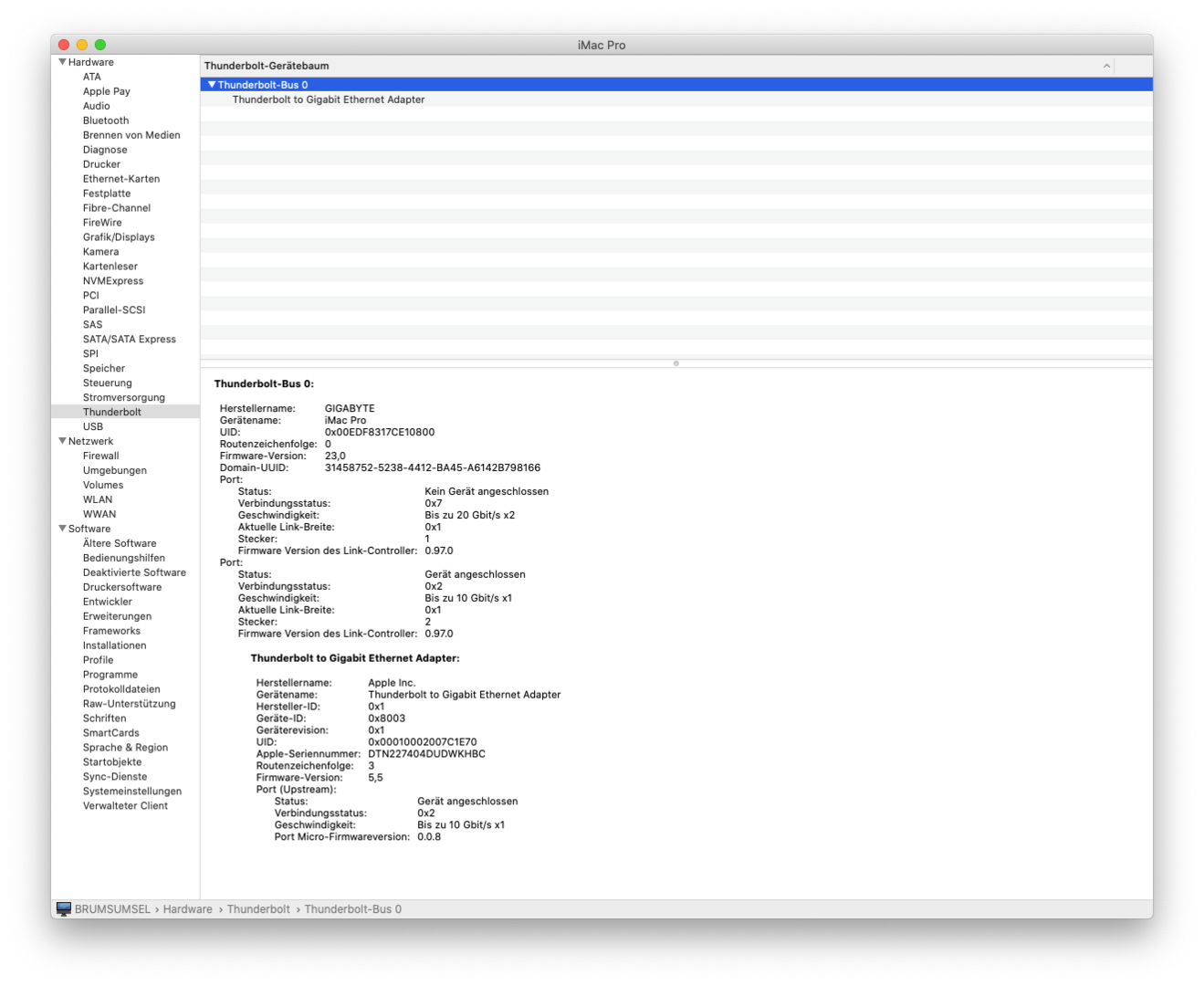Image resolution: width=1204 pixels, height=986 pixels.
Task: Open Diagnose in the sidebar
Action: pos(105,150)
